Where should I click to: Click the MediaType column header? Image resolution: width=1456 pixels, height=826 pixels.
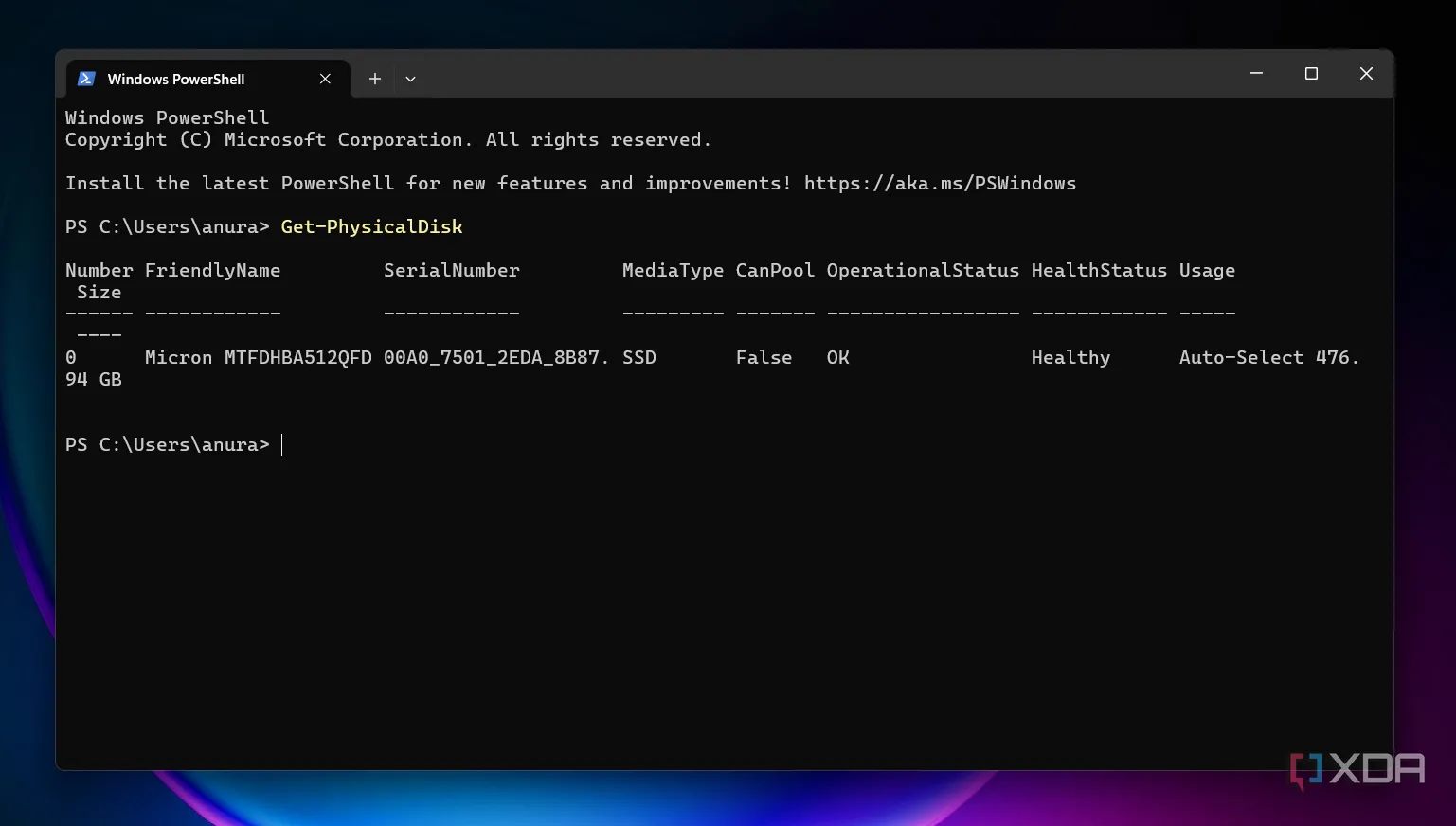tap(673, 270)
